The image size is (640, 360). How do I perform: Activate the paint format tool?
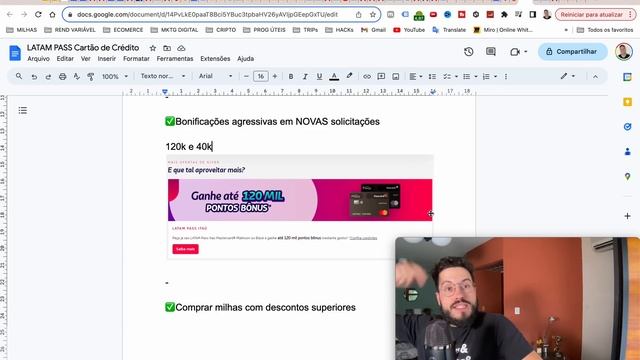click(x=91, y=76)
